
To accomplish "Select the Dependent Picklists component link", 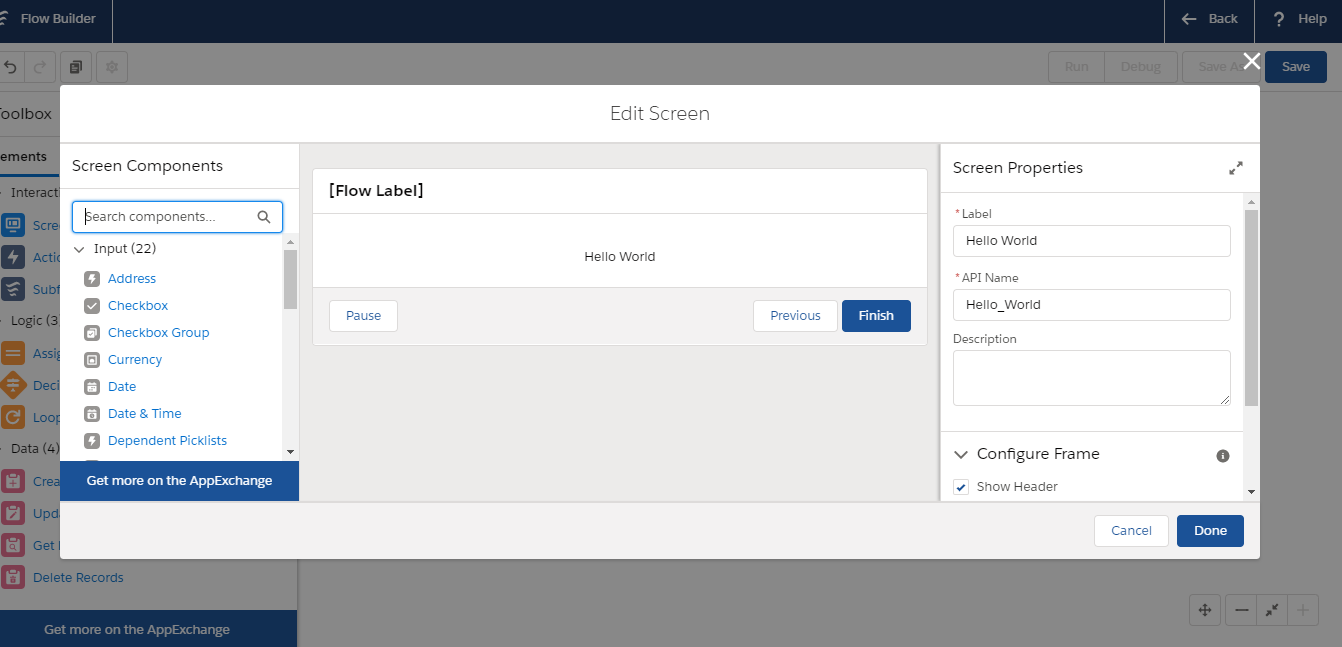I will tap(167, 441).
